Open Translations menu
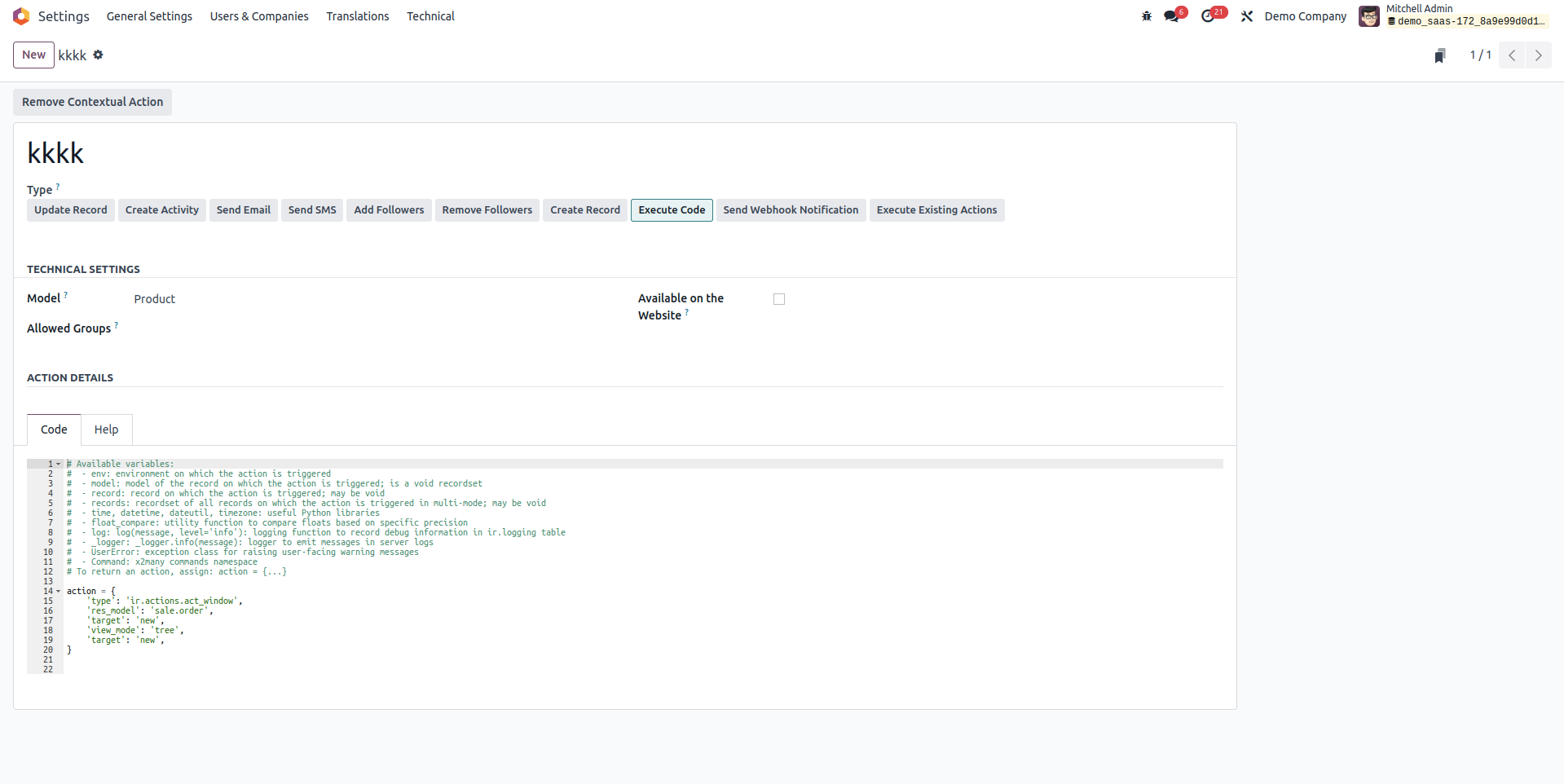The height and width of the screenshot is (784, 1564). coord(358,16)
